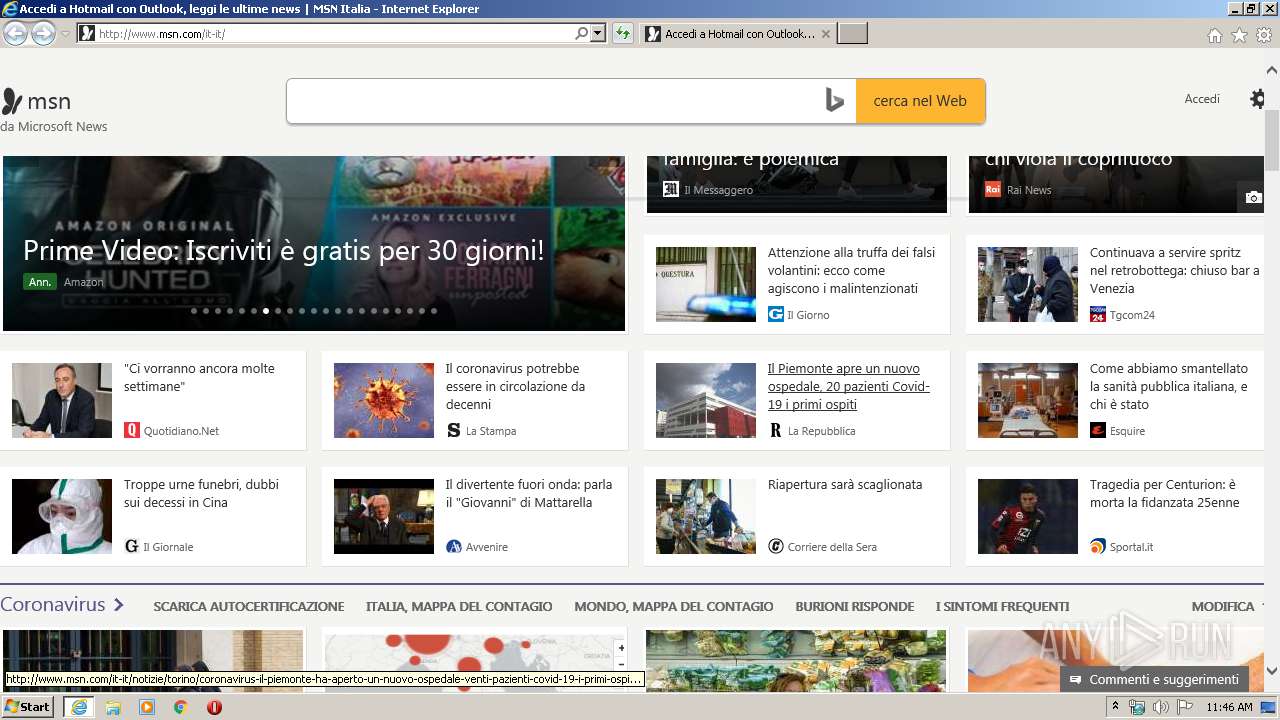This screenshot has width=1280, height=720.
Task: Open Windows Explorer folder taskbar icon
Action: tap(113, 707)
